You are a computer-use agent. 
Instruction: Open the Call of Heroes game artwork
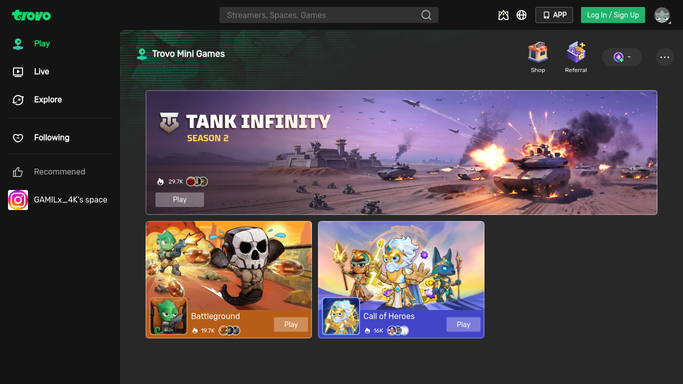[401, 266]
